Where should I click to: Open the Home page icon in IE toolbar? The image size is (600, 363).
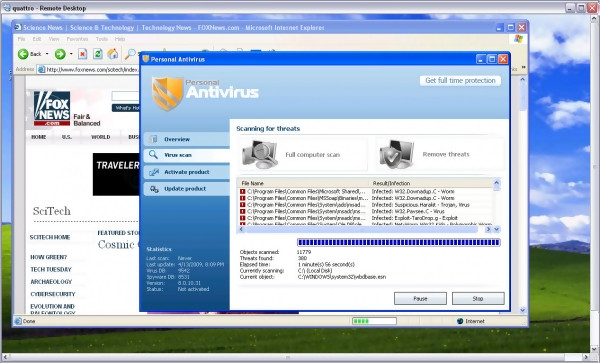(x=112, y=54)
